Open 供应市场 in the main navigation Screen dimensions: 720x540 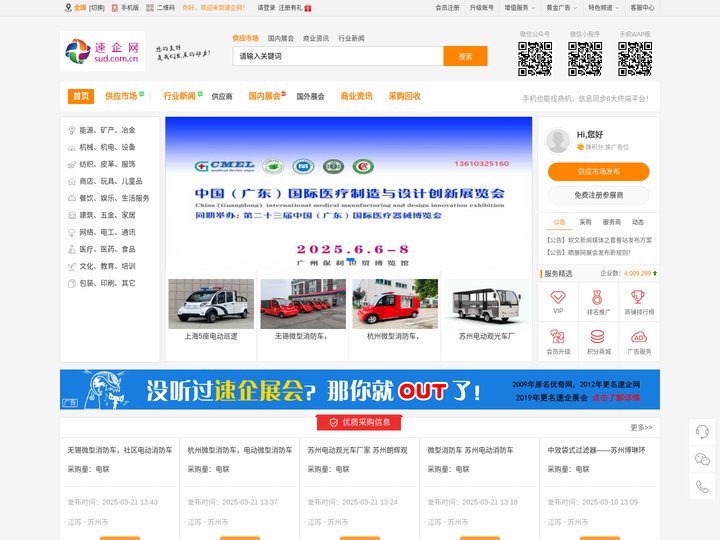coord(121,96)
